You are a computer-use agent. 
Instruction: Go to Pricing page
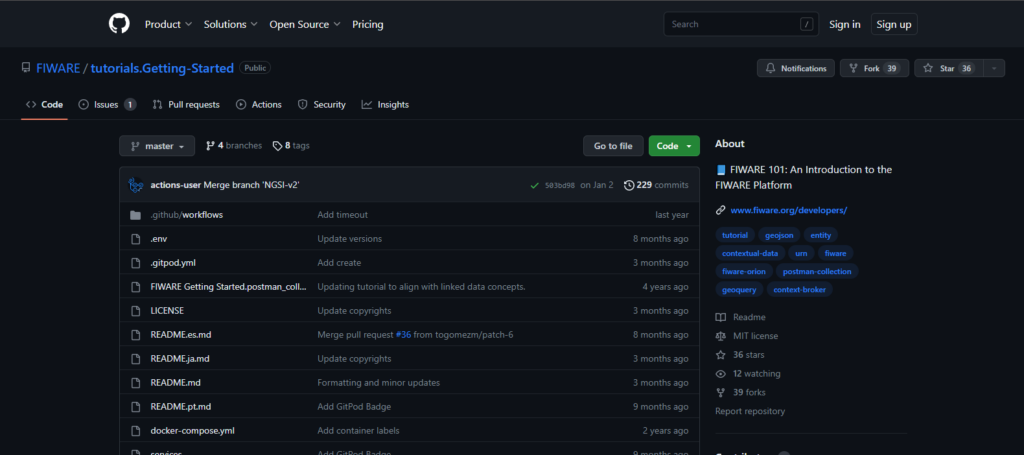point(368,24)
